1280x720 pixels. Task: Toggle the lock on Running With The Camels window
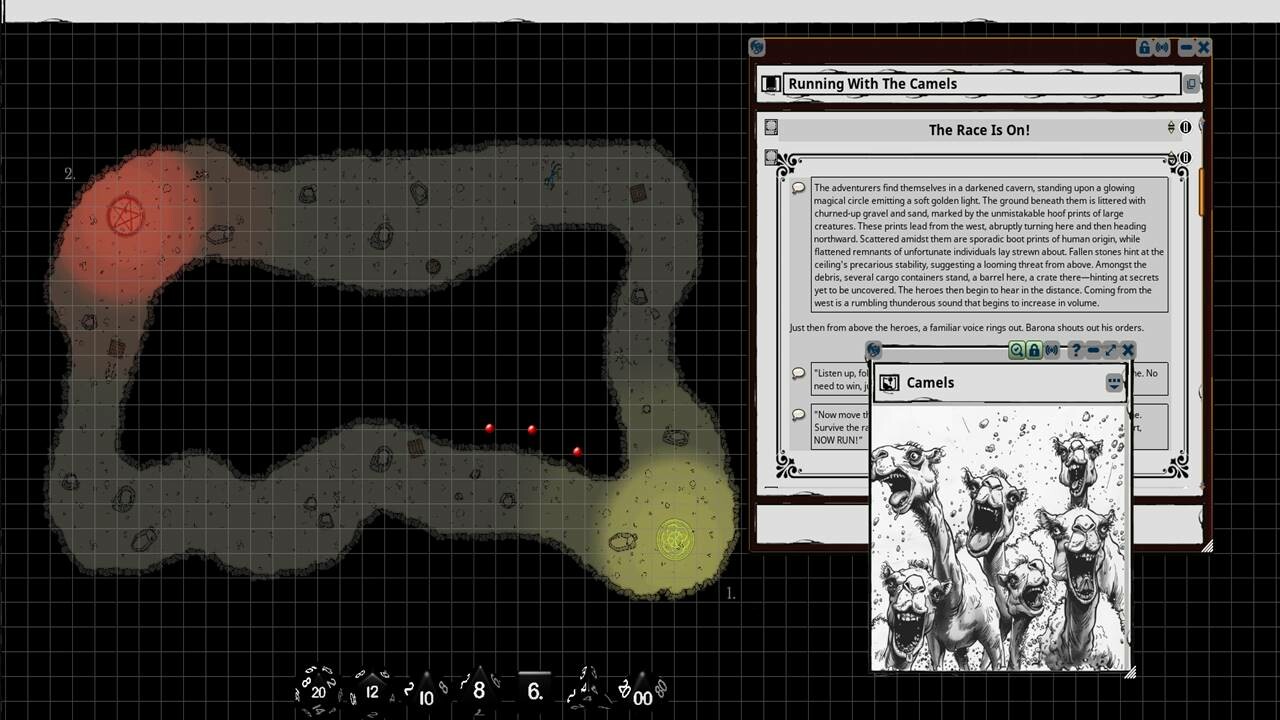pos(1143,47)
